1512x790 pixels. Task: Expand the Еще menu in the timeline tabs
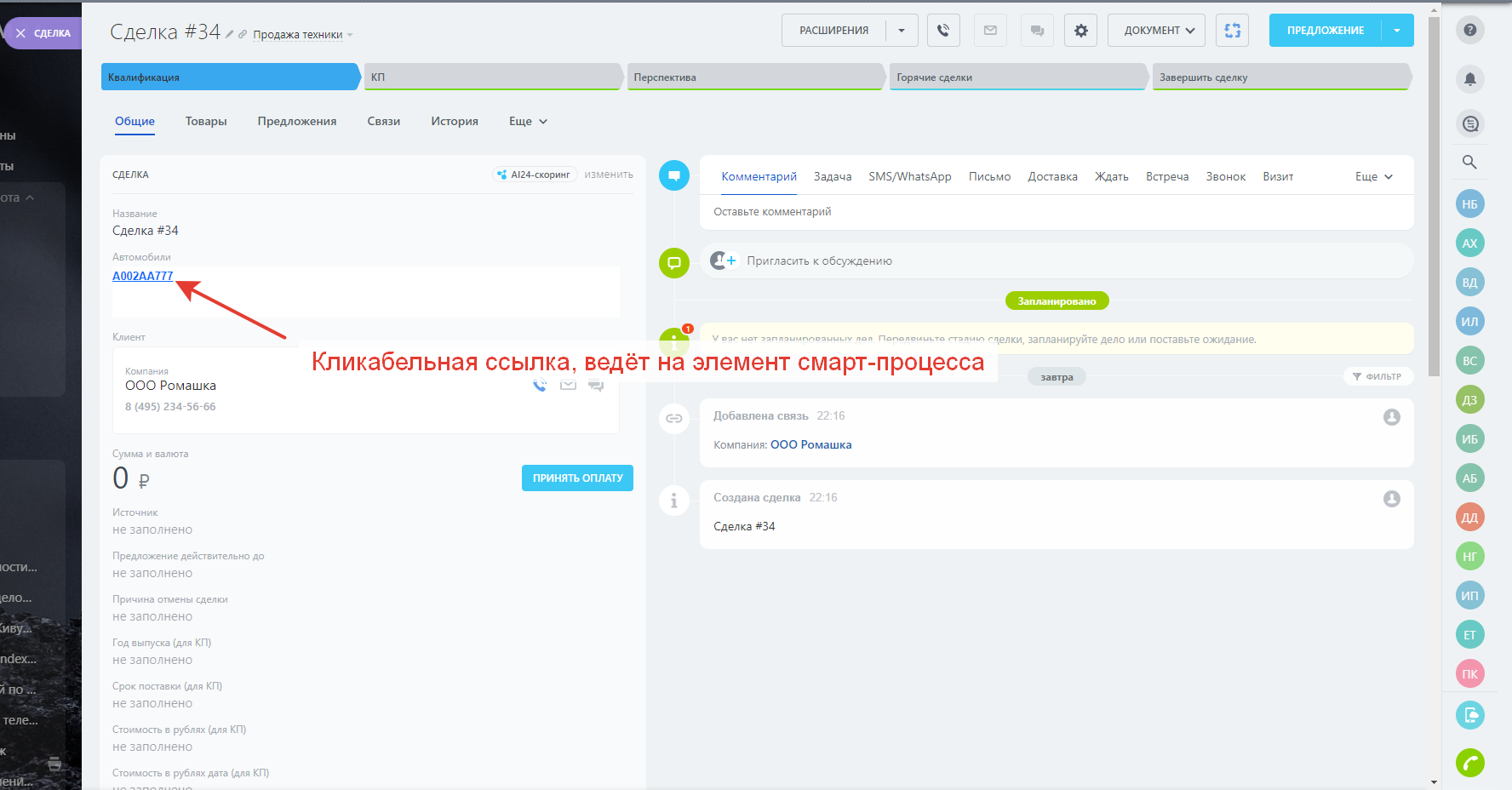point(1373,176)
